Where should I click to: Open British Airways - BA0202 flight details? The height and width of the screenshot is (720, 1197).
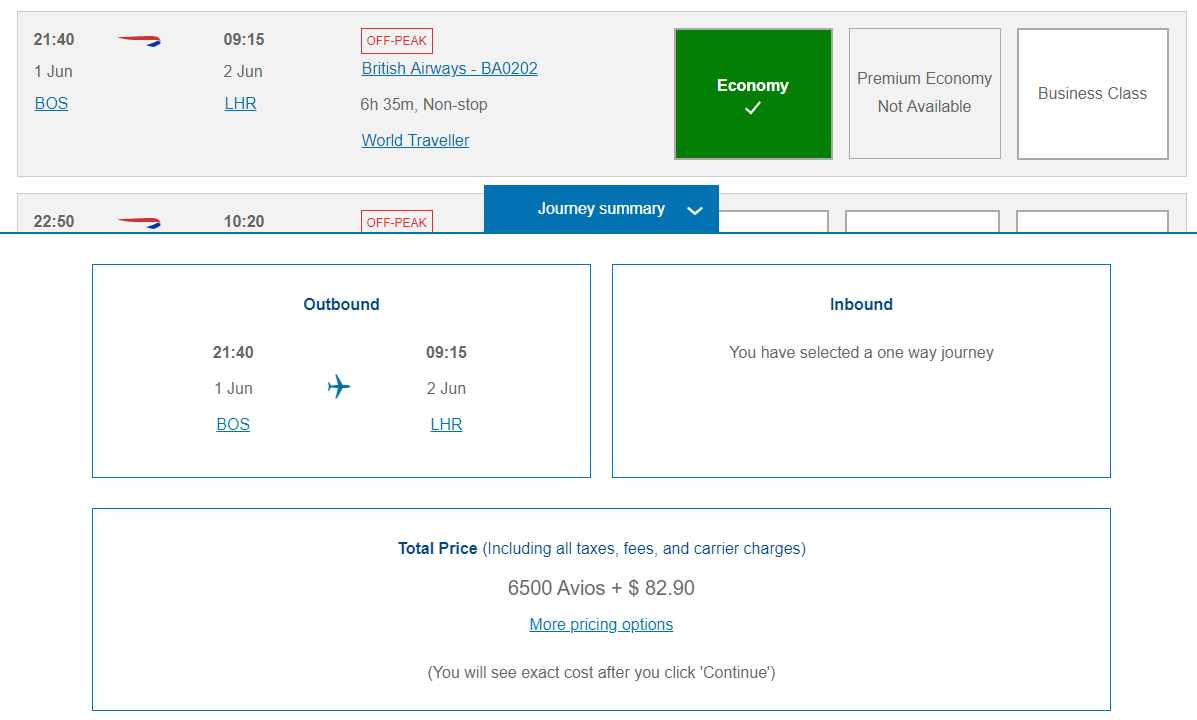449,69
